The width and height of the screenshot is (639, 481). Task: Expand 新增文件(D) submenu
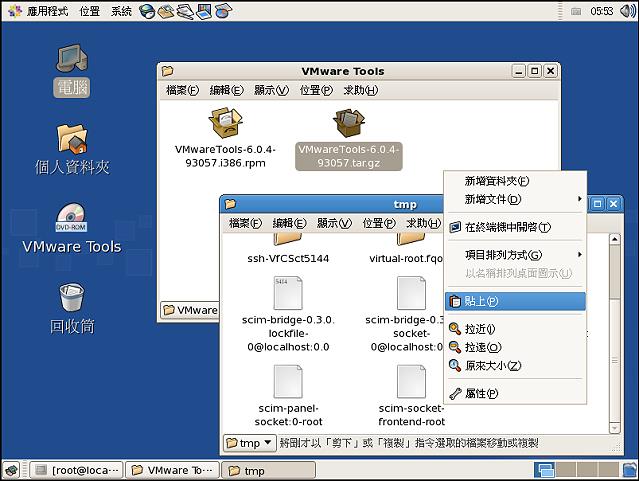(515, 199)
